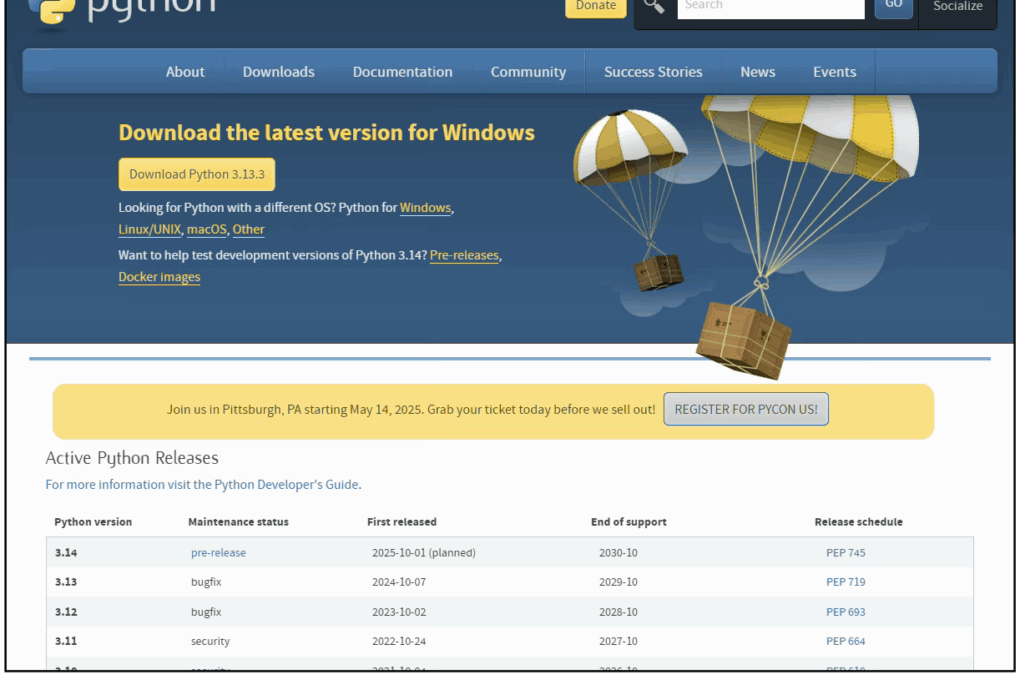Click the pre-release status link for 3.14

click(218, 553)
